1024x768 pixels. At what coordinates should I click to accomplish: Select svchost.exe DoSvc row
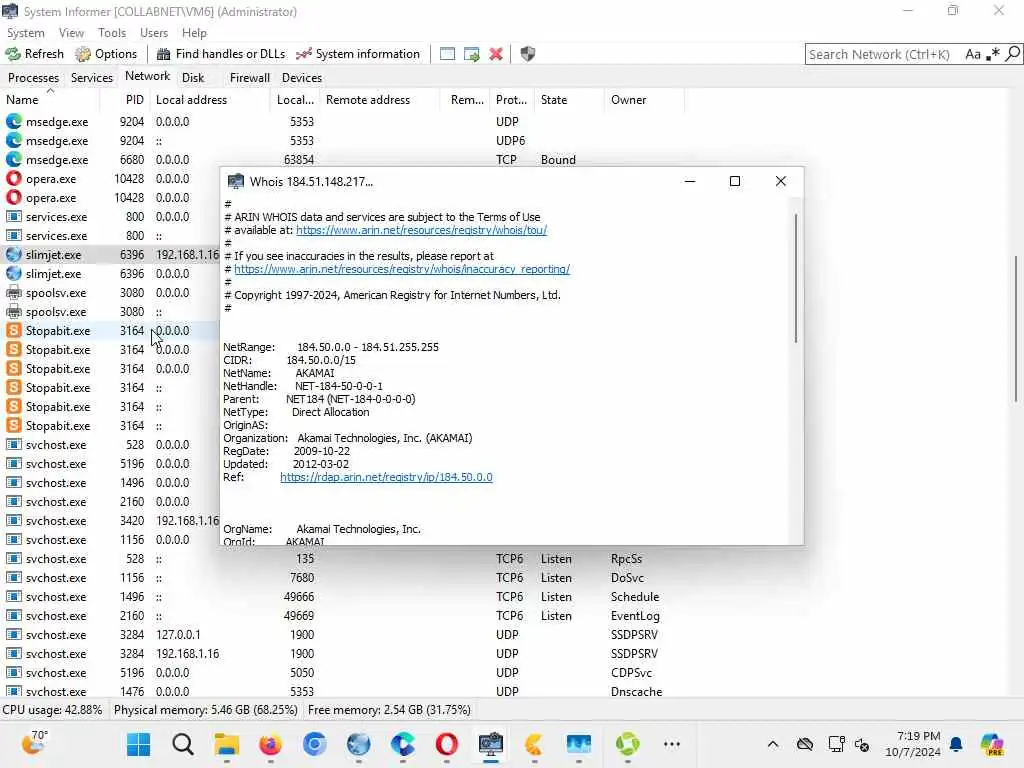(343, 578)
